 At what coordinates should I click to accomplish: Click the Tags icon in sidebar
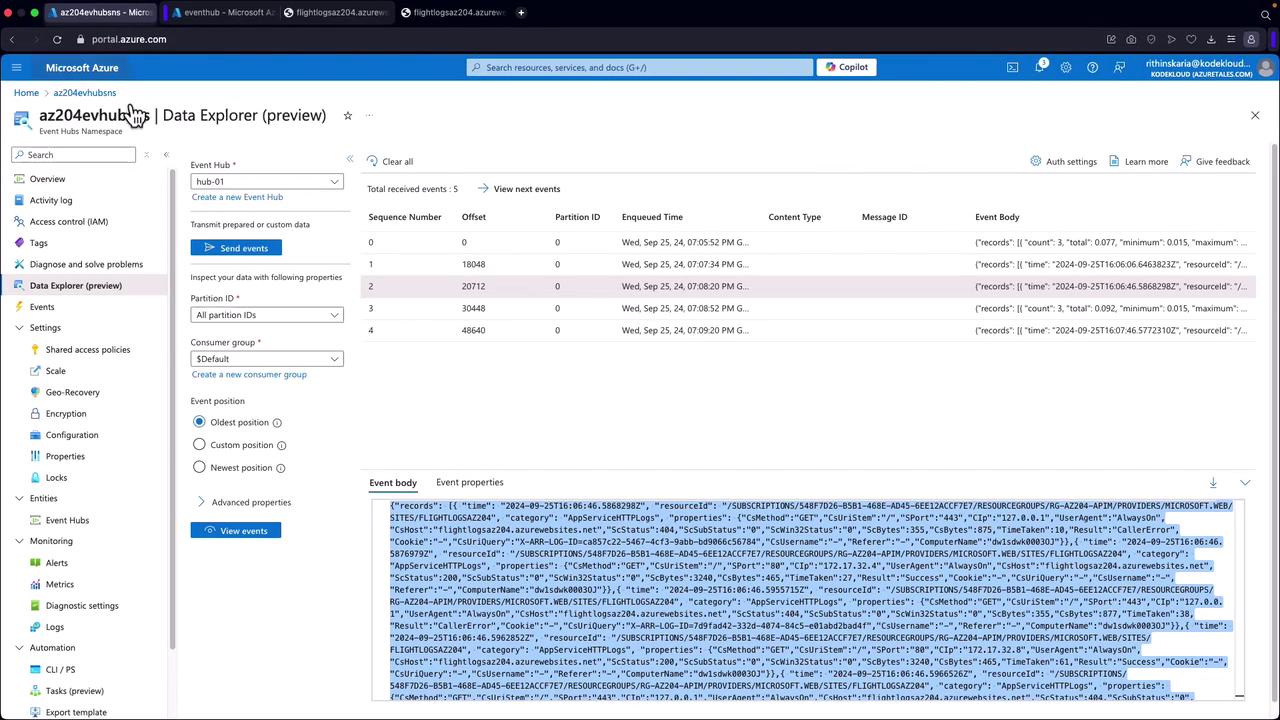(x=19, y=243)
